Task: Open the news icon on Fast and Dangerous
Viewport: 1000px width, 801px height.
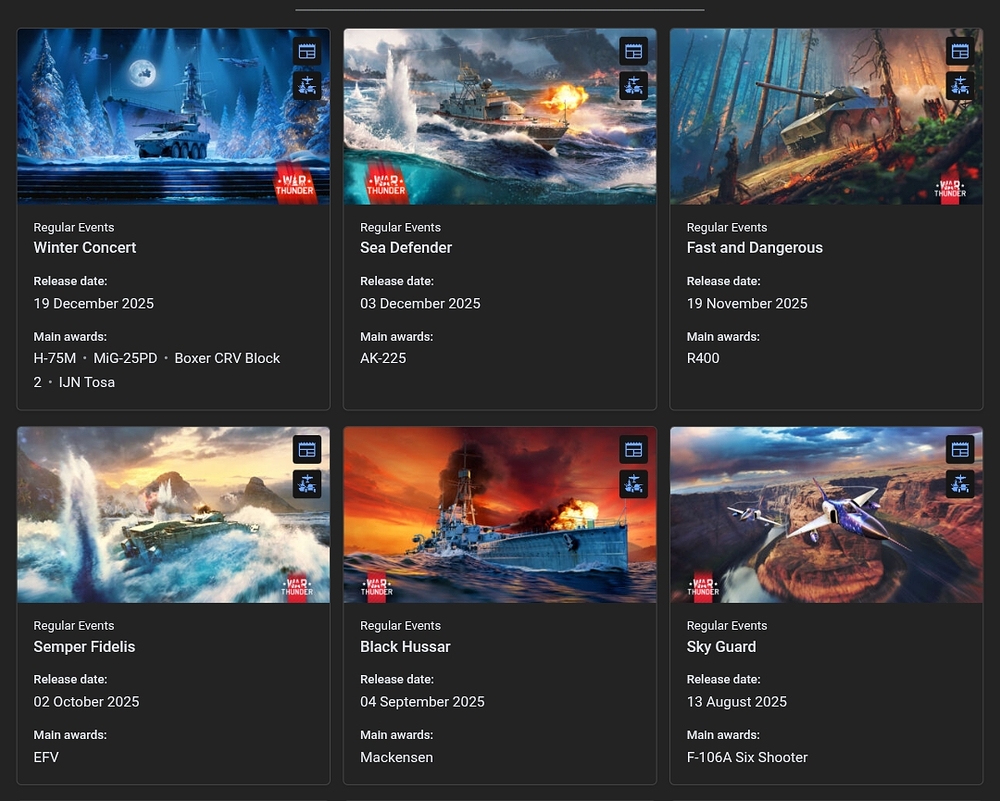Action: 960,51
